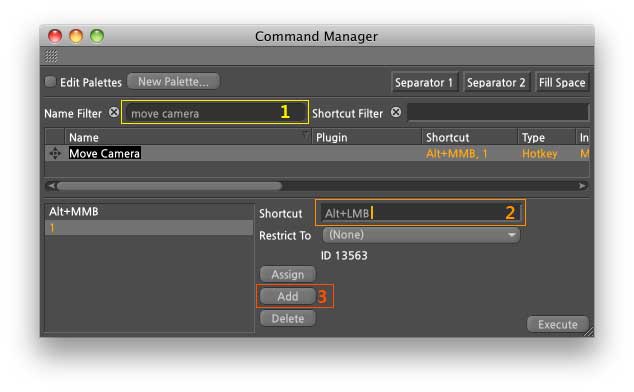The height and width of the screenshot is (392, 634).
Task: Click the Separator 2 button
Action: tap(496, 83)
